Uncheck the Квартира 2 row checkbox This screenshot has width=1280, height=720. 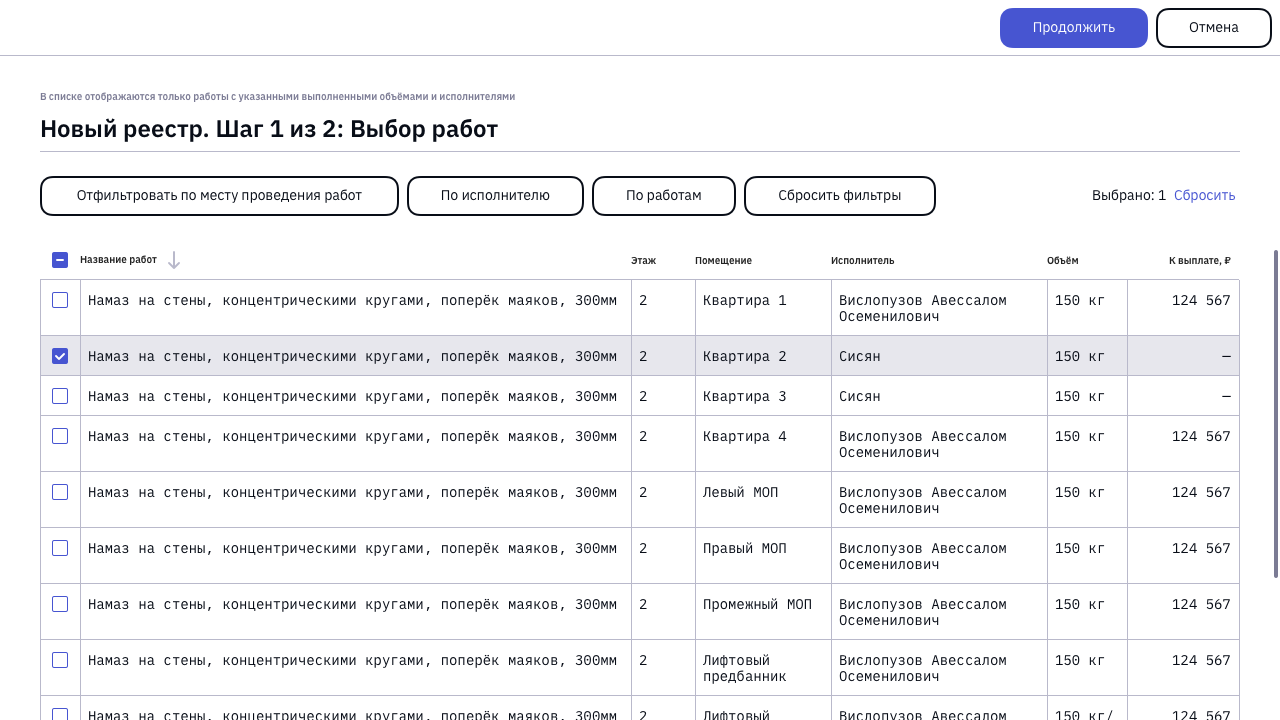coord(60,356)
